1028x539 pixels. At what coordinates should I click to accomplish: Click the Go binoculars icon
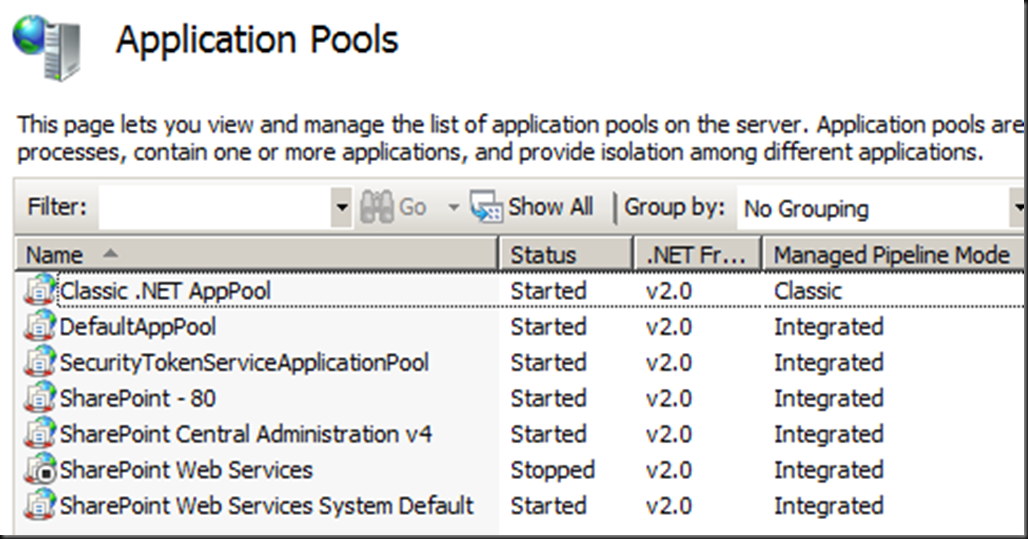tap(377, 207)
